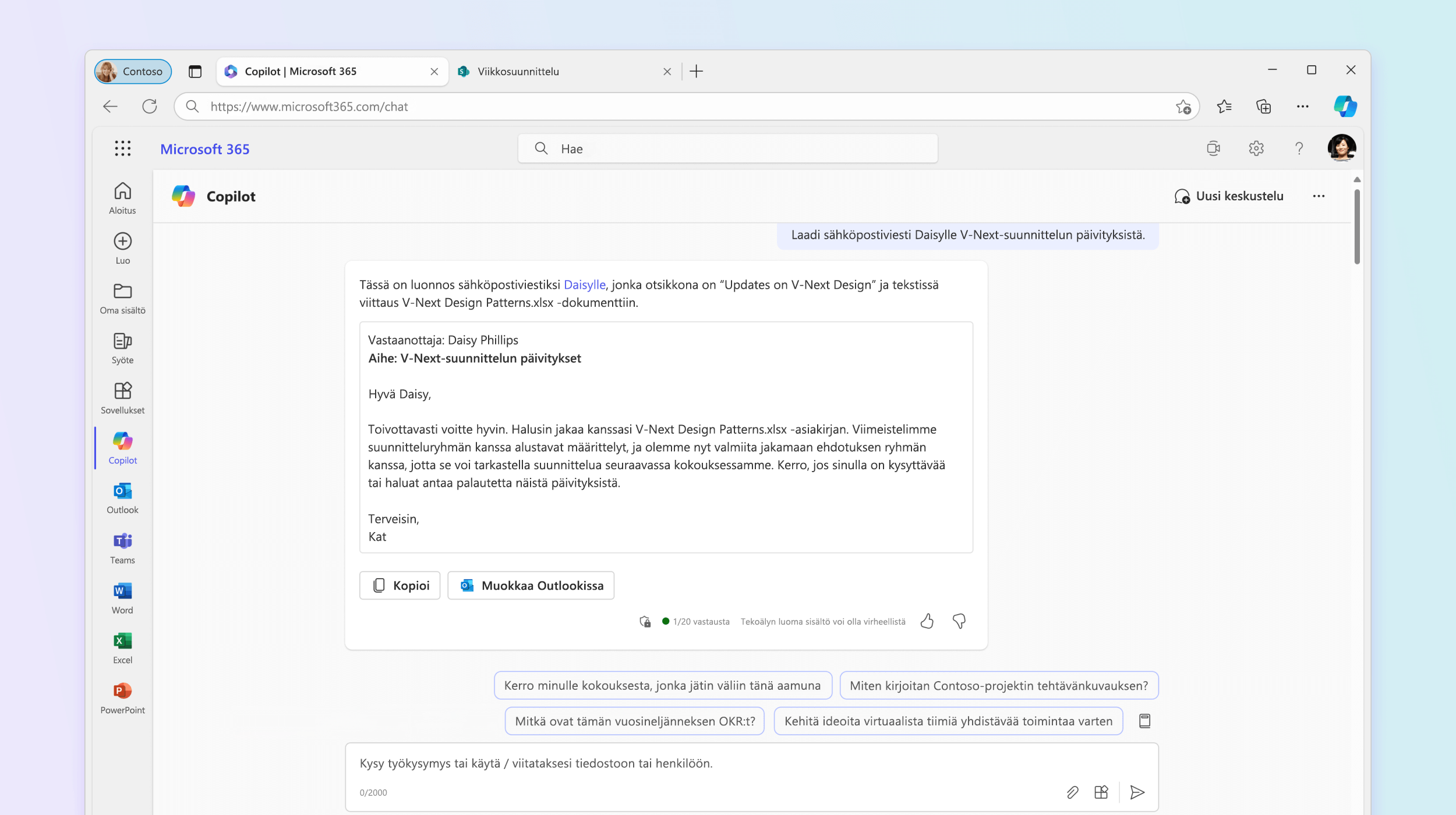Click the Hae search input field
The height and width of the screenshot is (815, 1456).
click(727, 148)
